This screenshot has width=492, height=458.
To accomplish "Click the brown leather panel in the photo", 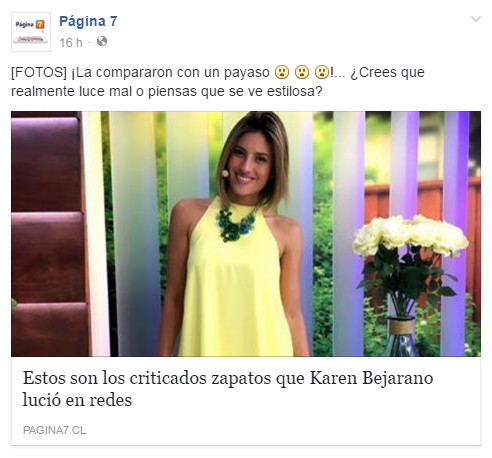I will (47, 233).
